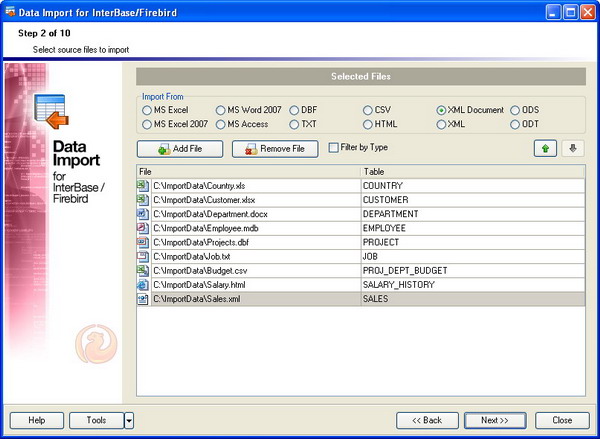Click the Excel icon beside Country.xls
This screenshot has width=600, height=439.
coord(143,186)
